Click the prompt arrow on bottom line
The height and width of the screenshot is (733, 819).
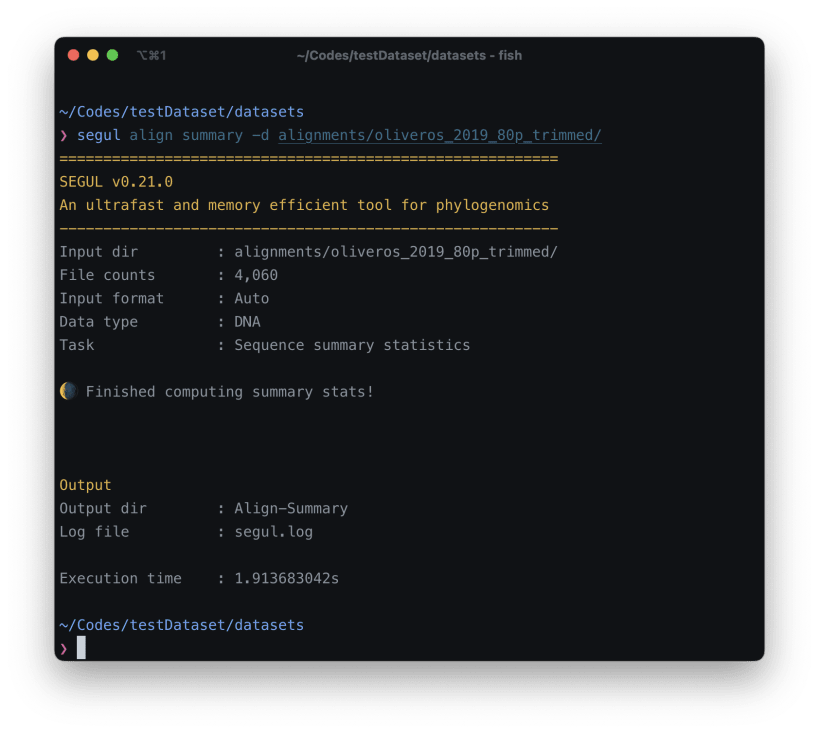(64, 649)
